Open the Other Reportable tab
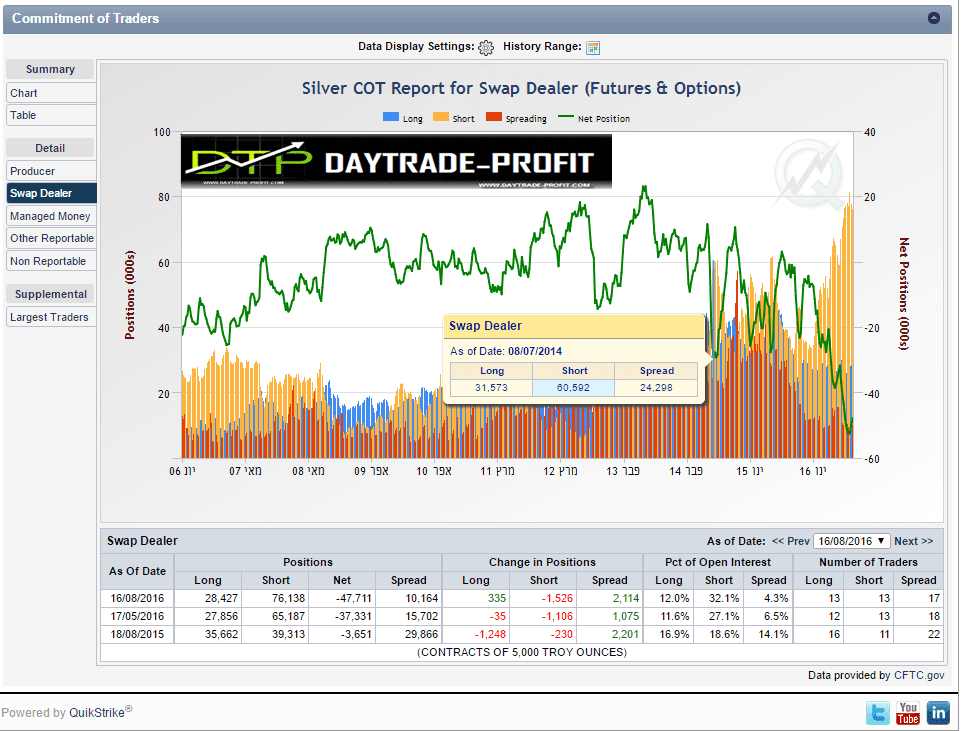This screenshot has height=731, width=971. tap(51, 239)
